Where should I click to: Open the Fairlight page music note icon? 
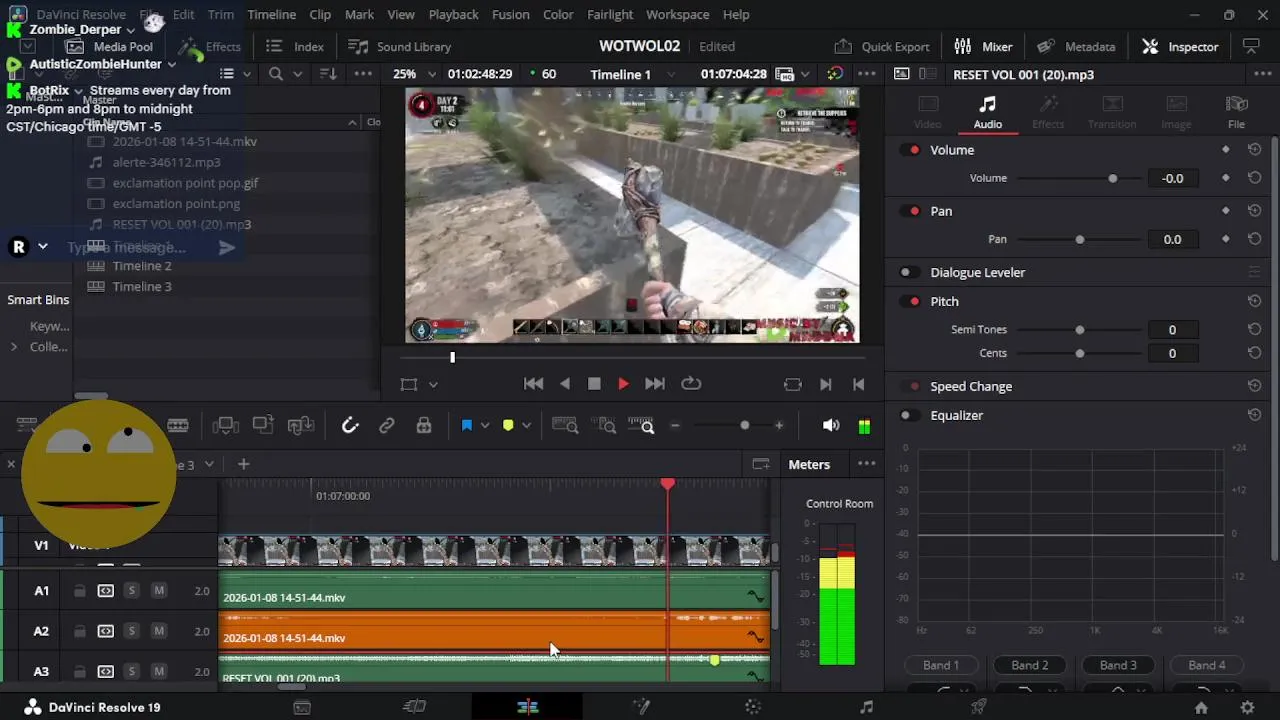pos(866,707)
